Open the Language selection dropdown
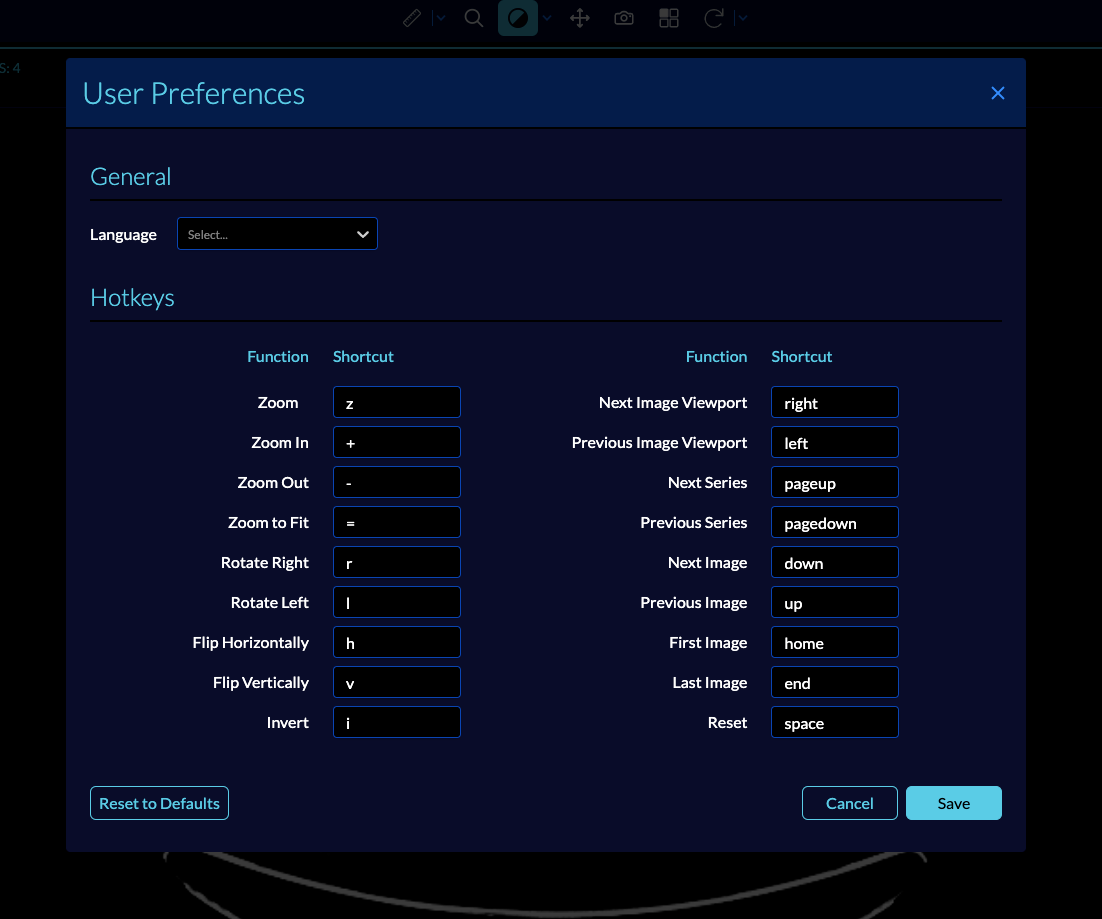 click(277, 233)
